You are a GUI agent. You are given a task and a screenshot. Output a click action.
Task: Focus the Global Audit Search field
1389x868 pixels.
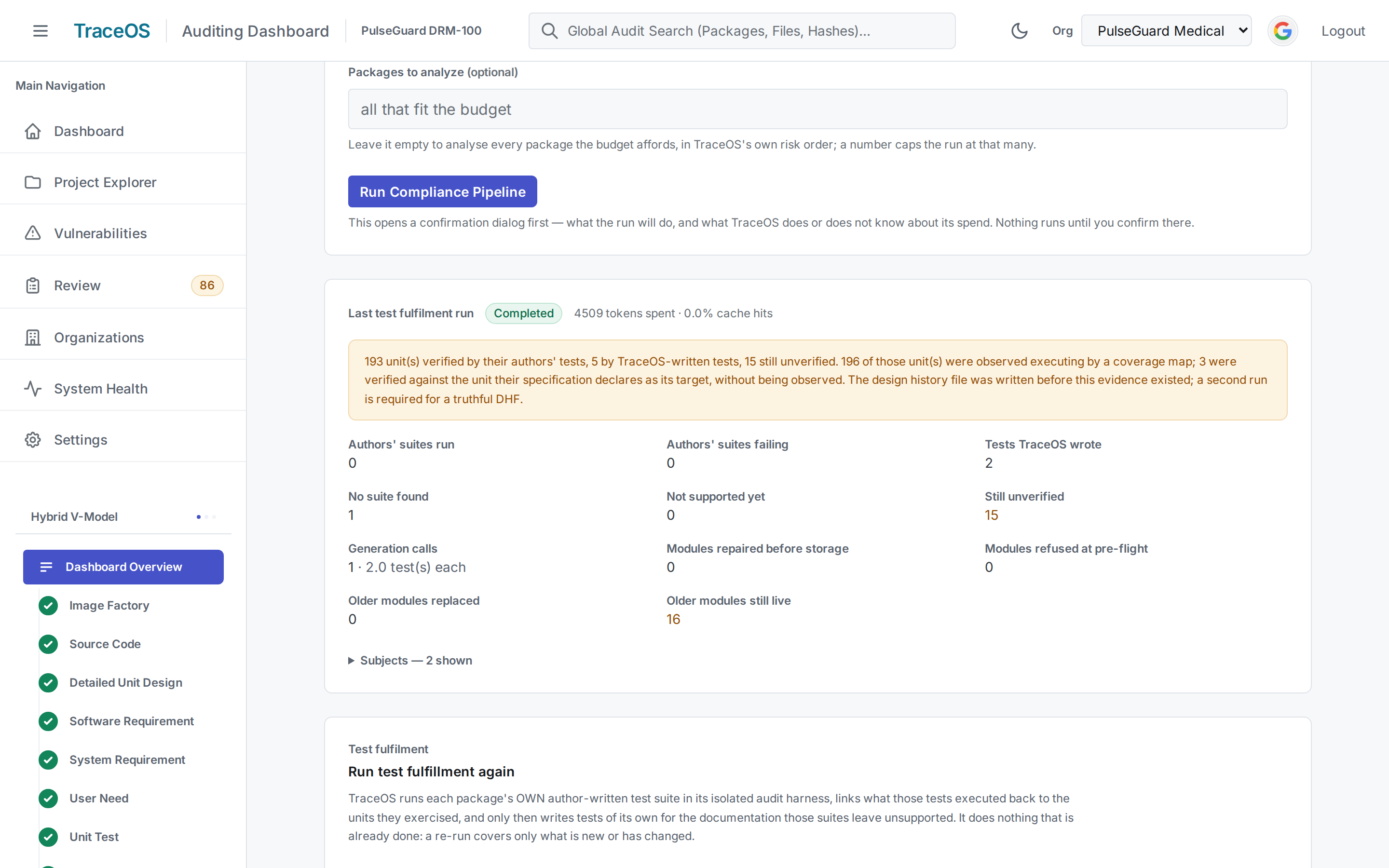click(x=742, y=31)
